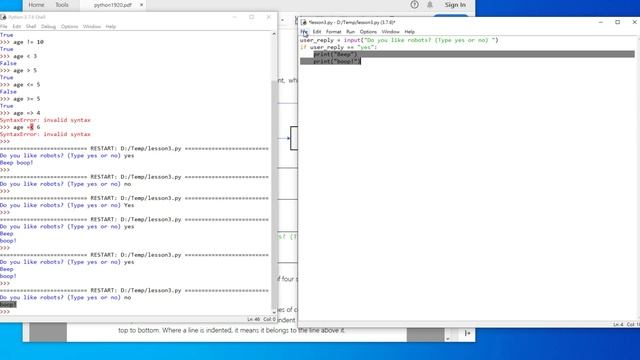The image size is (640, 360).
Task: Open Format menu in lesson3.py editor
Action: coord(333,32)
